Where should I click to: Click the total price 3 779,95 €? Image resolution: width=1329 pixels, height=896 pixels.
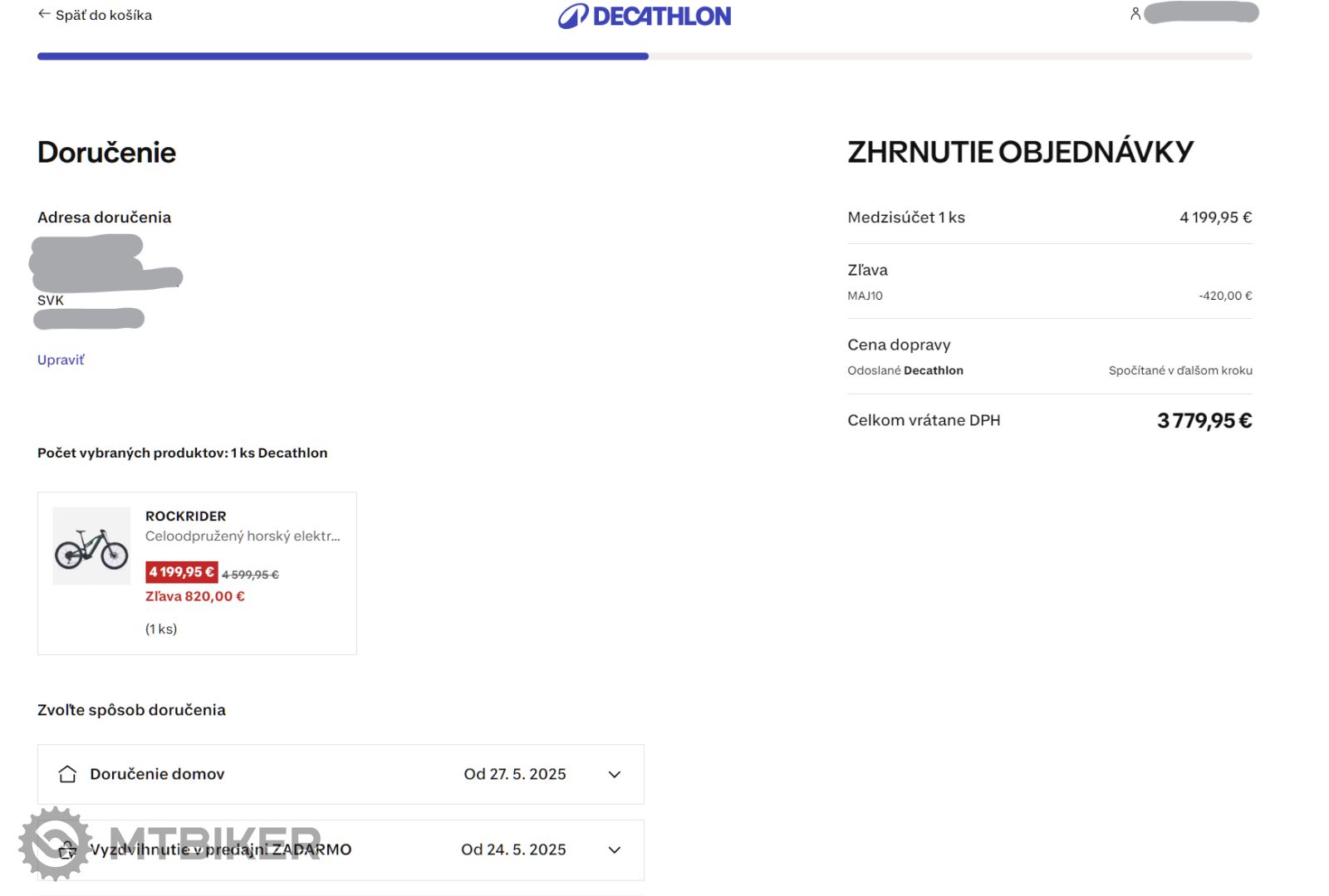click(1204, 421)
